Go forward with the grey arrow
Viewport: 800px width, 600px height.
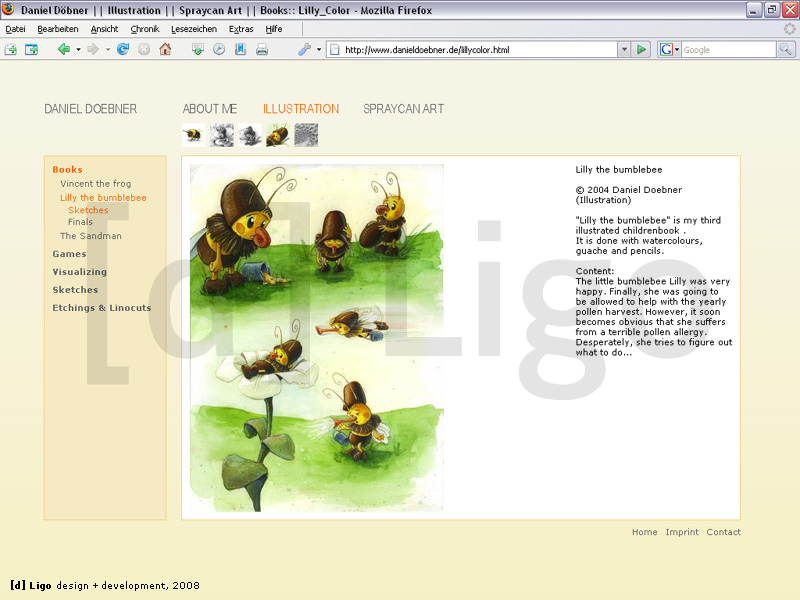pyautogui.click(x=93, y=49)
